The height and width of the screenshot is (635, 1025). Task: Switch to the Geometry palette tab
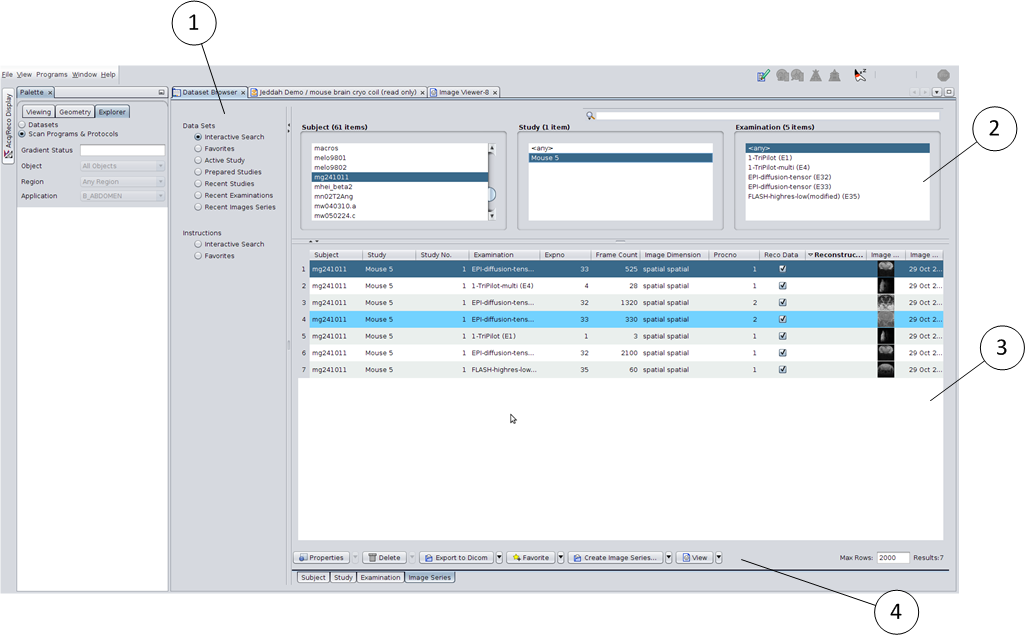[75, 112]
